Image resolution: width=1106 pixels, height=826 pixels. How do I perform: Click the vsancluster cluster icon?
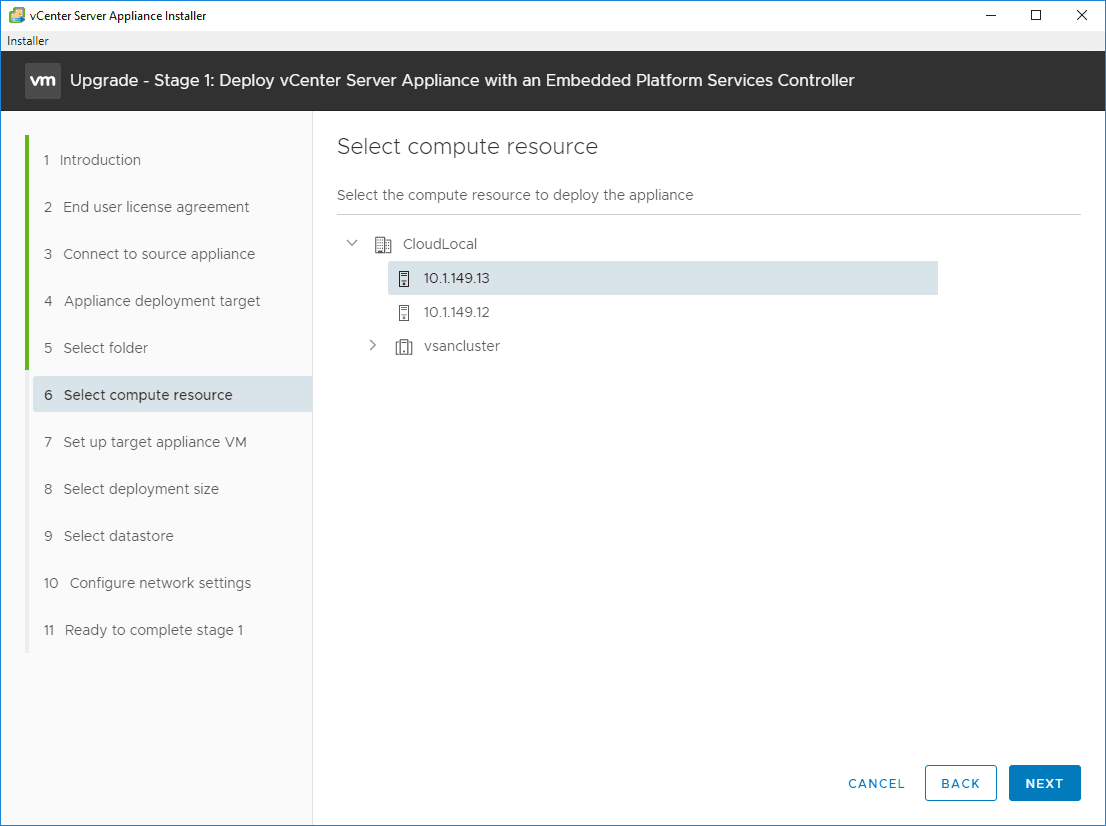[404, 347]
